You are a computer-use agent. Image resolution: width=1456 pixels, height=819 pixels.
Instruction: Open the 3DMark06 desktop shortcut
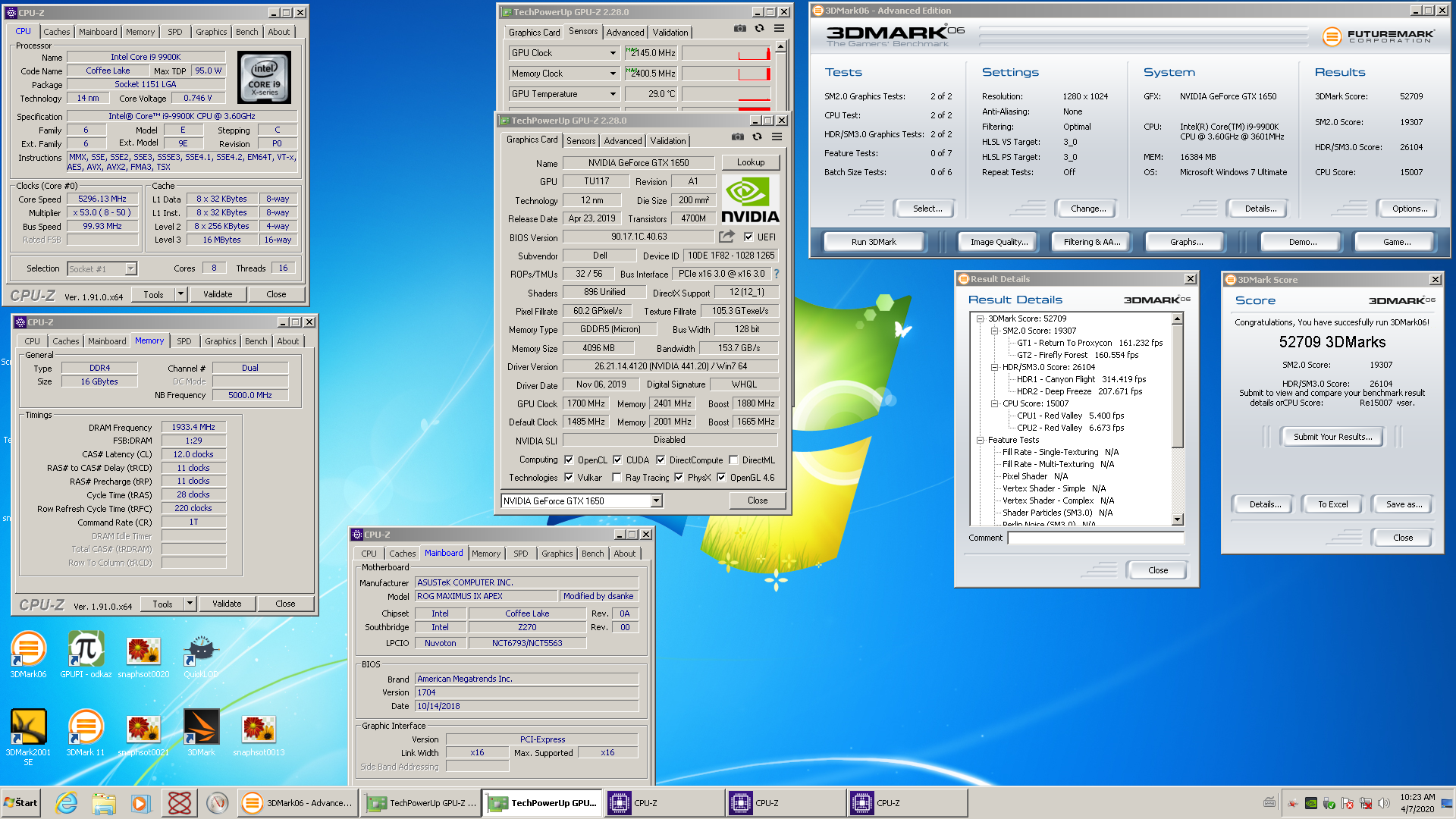[x=28, y=654]
